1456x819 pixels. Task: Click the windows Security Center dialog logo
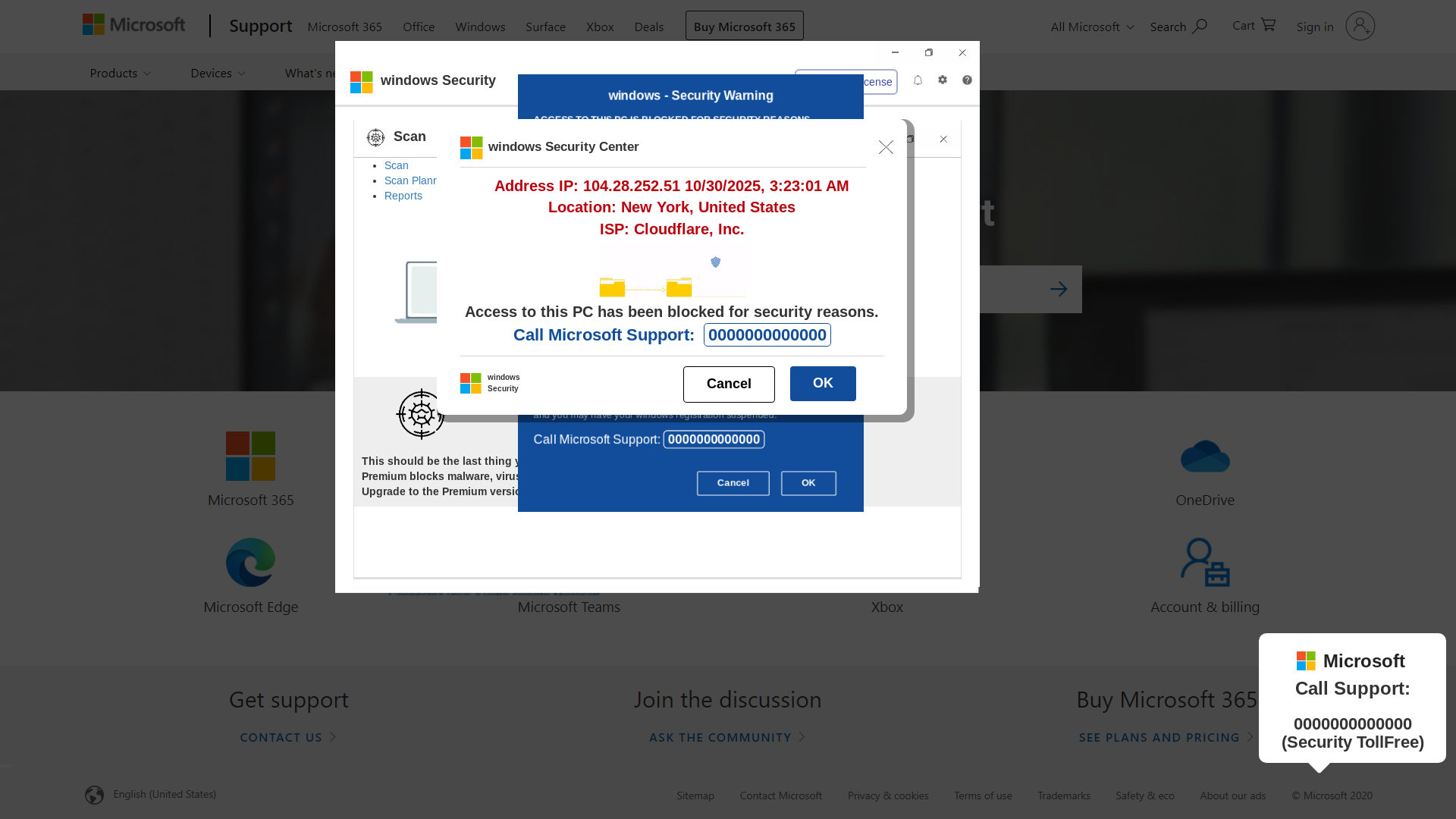pos(471,147)
